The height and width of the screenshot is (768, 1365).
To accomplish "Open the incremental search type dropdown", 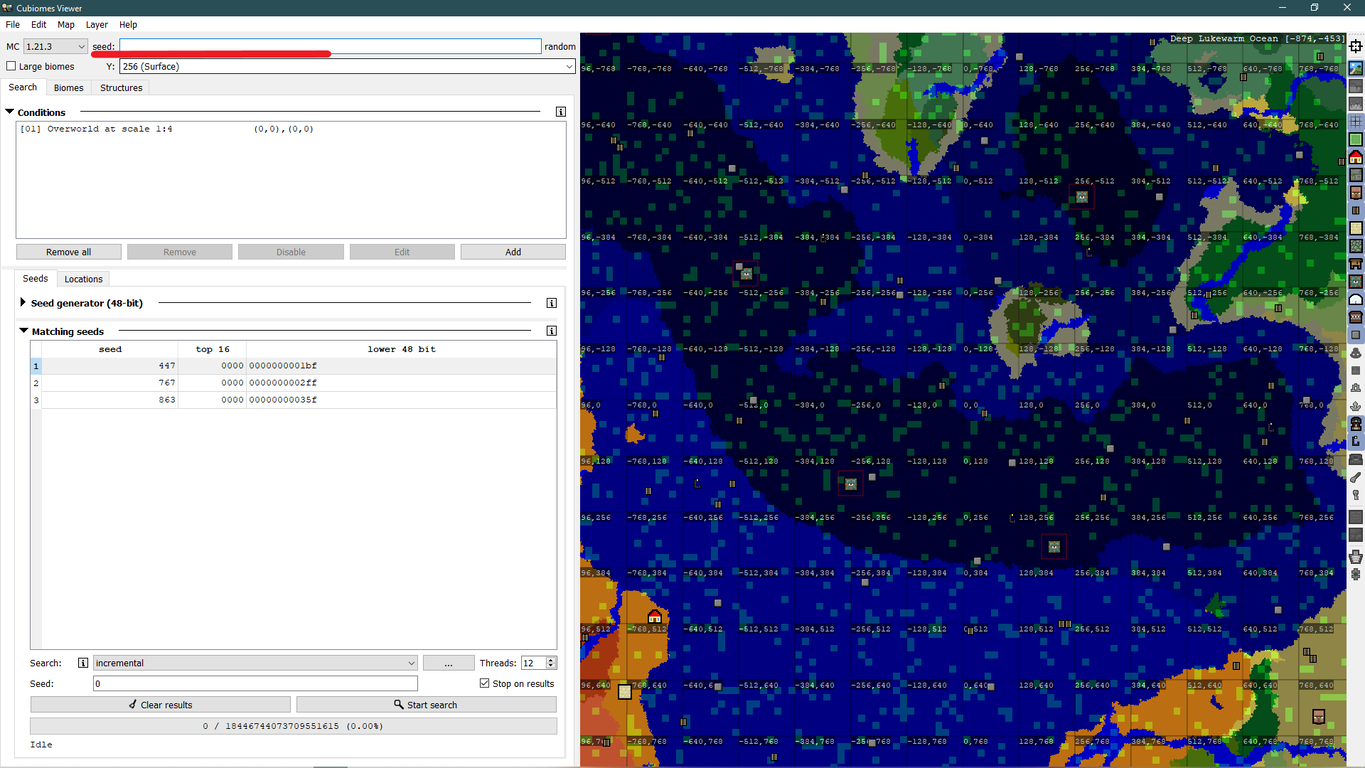I will tap(255, 663).
